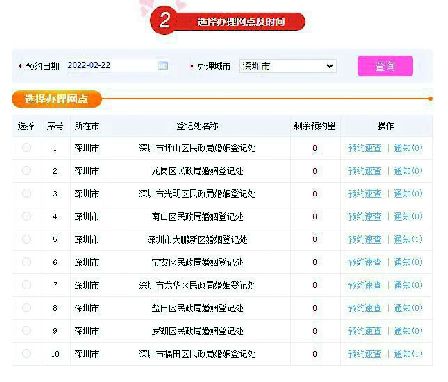The image size is (448, 382).
Task: Click the orange 选择办理网点 section tab
Action: pyautogui.click(x=56, y=99)
